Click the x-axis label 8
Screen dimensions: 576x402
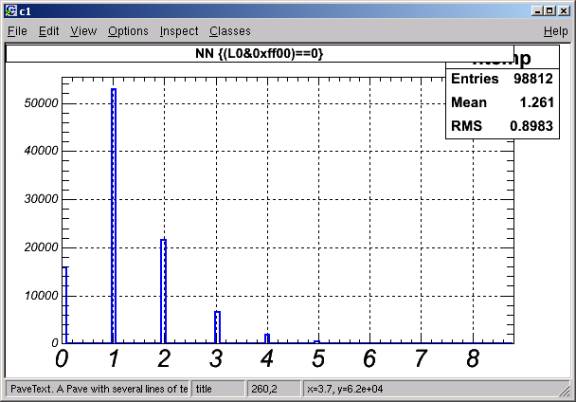(x=473, y=358)
